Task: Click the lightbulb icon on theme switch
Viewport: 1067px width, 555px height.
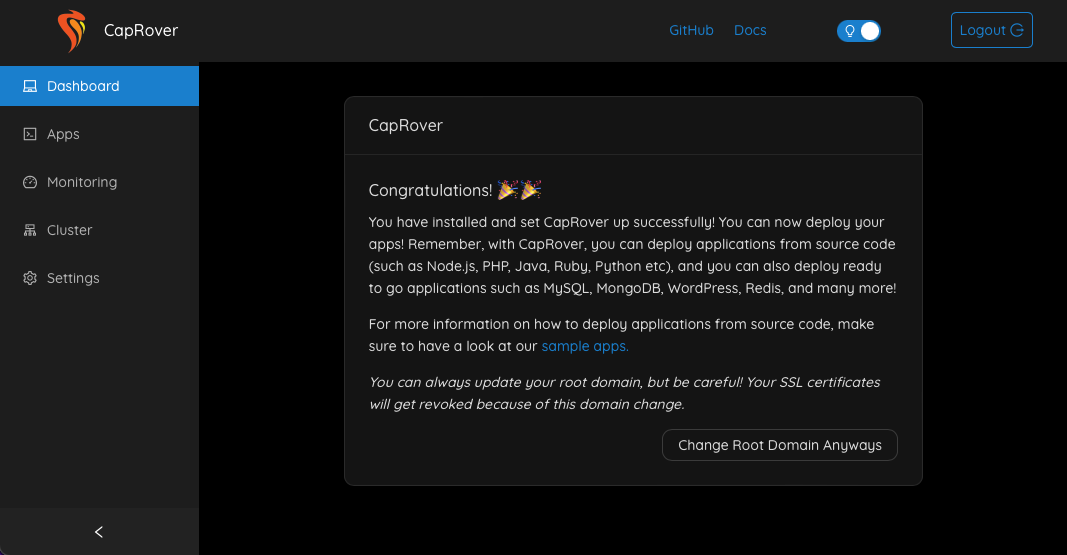Action: tap(849, 31)
